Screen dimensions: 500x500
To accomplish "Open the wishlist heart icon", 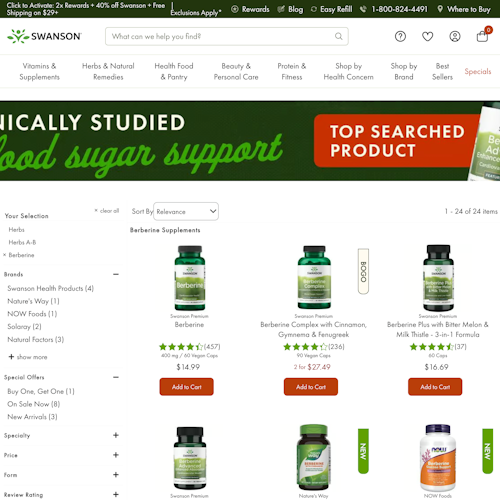I will click(x=427, y=36).
